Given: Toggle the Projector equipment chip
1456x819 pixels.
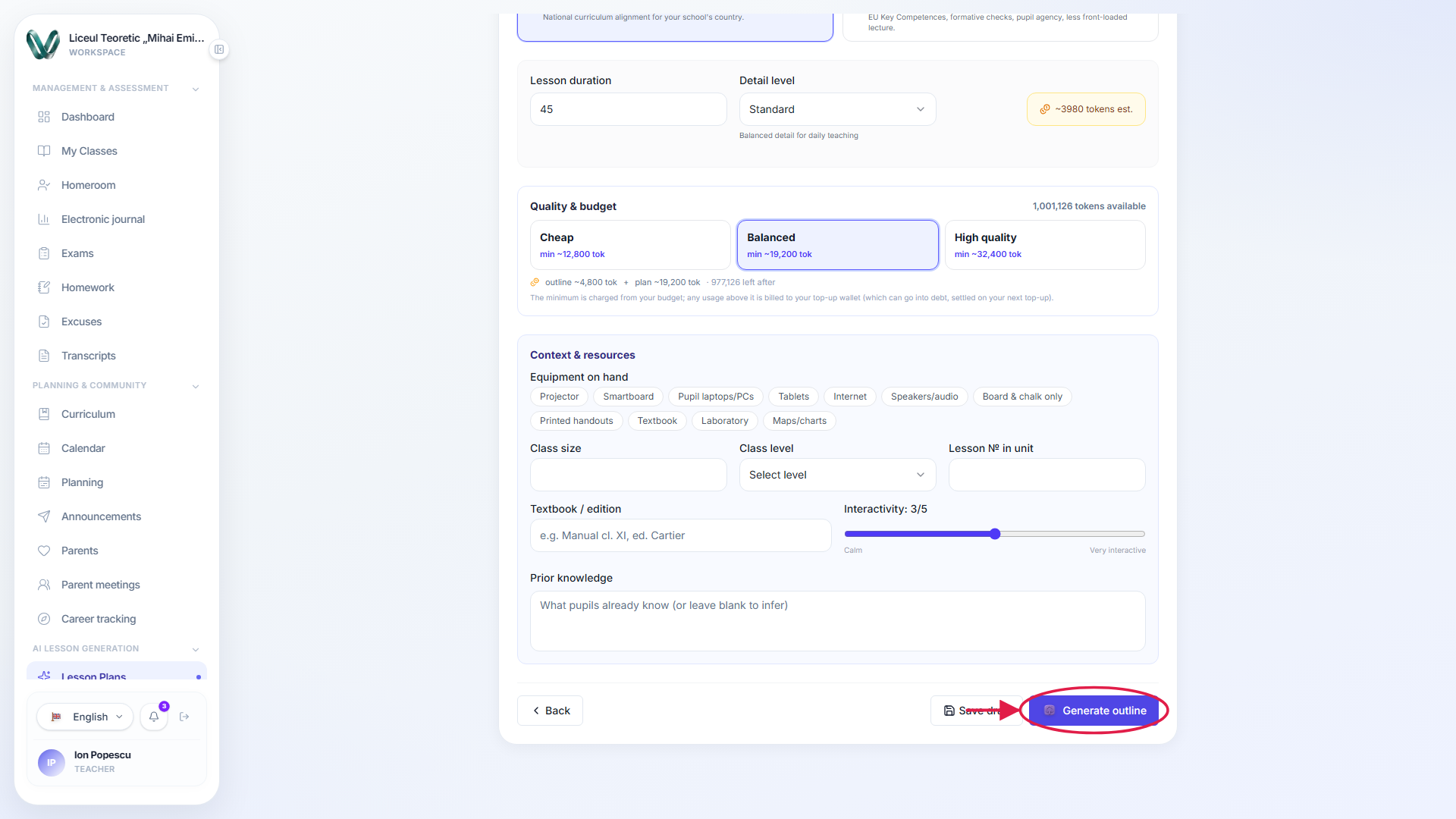Looking at the screenshot, I should pyautogui.click(x=559, y=397).
